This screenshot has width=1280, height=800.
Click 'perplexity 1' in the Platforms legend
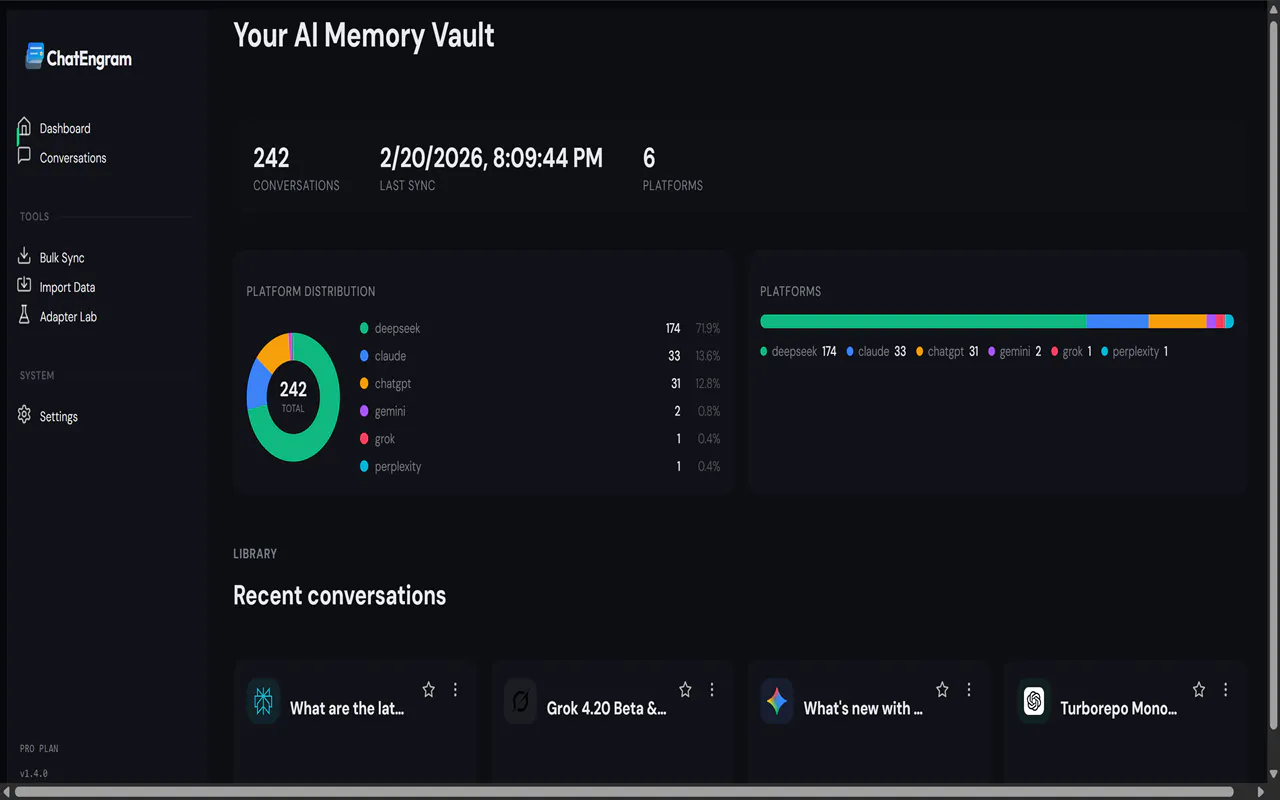pos(1134,351)
